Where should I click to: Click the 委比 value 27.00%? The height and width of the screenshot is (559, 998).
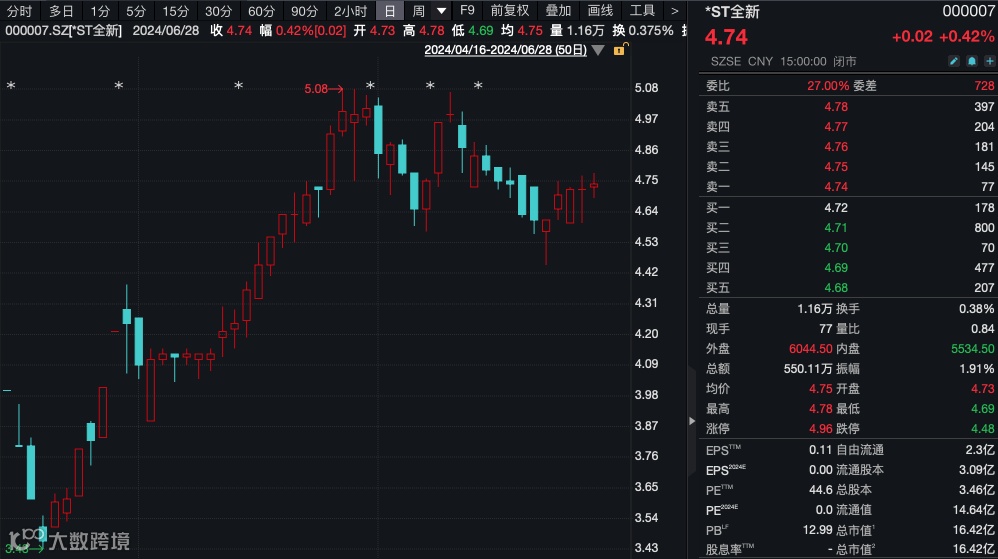tap(828, 86)
